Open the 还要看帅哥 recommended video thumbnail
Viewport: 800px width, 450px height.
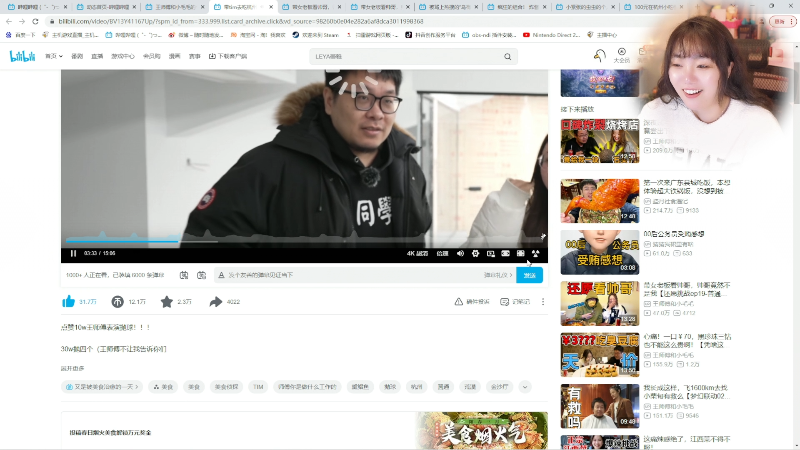click(599, 303)
